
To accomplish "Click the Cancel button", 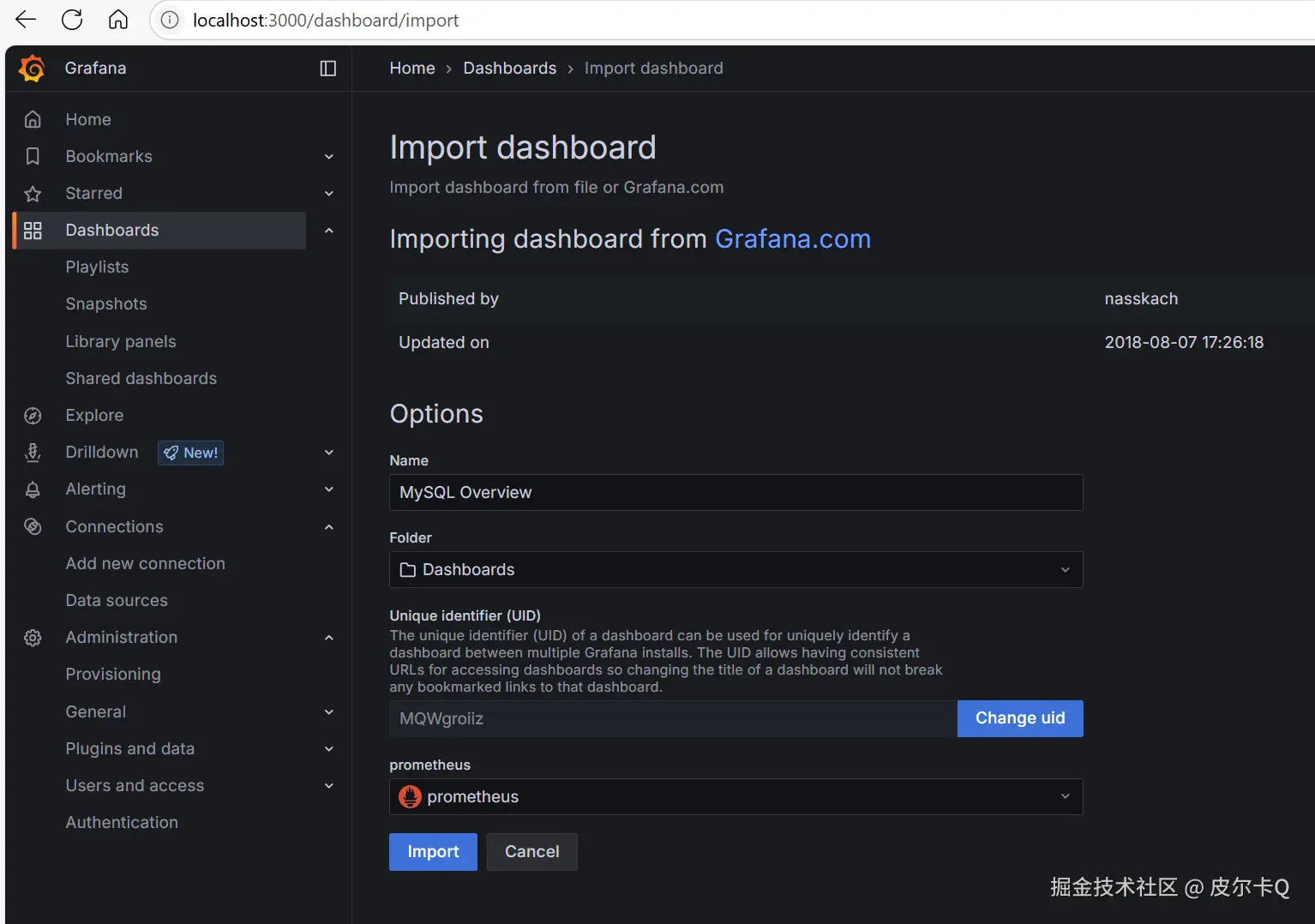I will pyautogui.click(x=532, y=852).
